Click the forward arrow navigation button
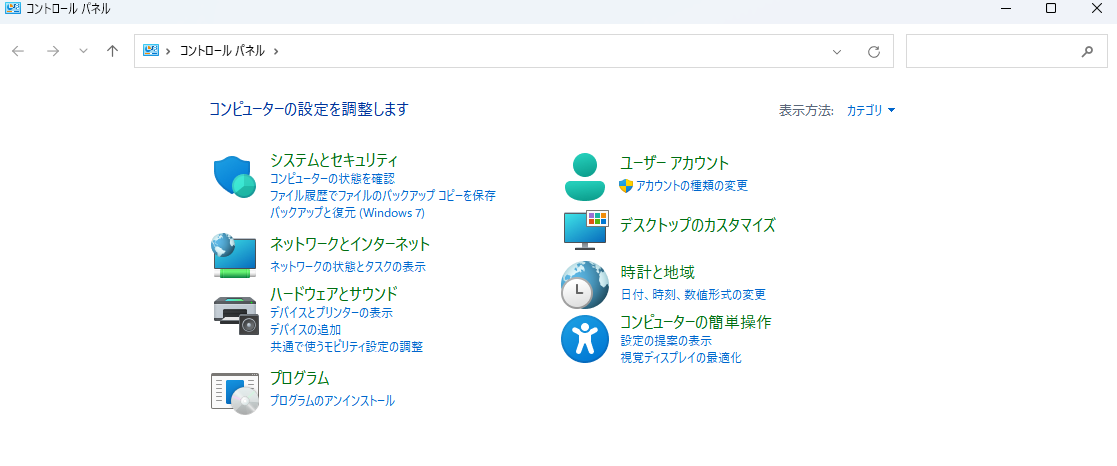 [53, 51]
